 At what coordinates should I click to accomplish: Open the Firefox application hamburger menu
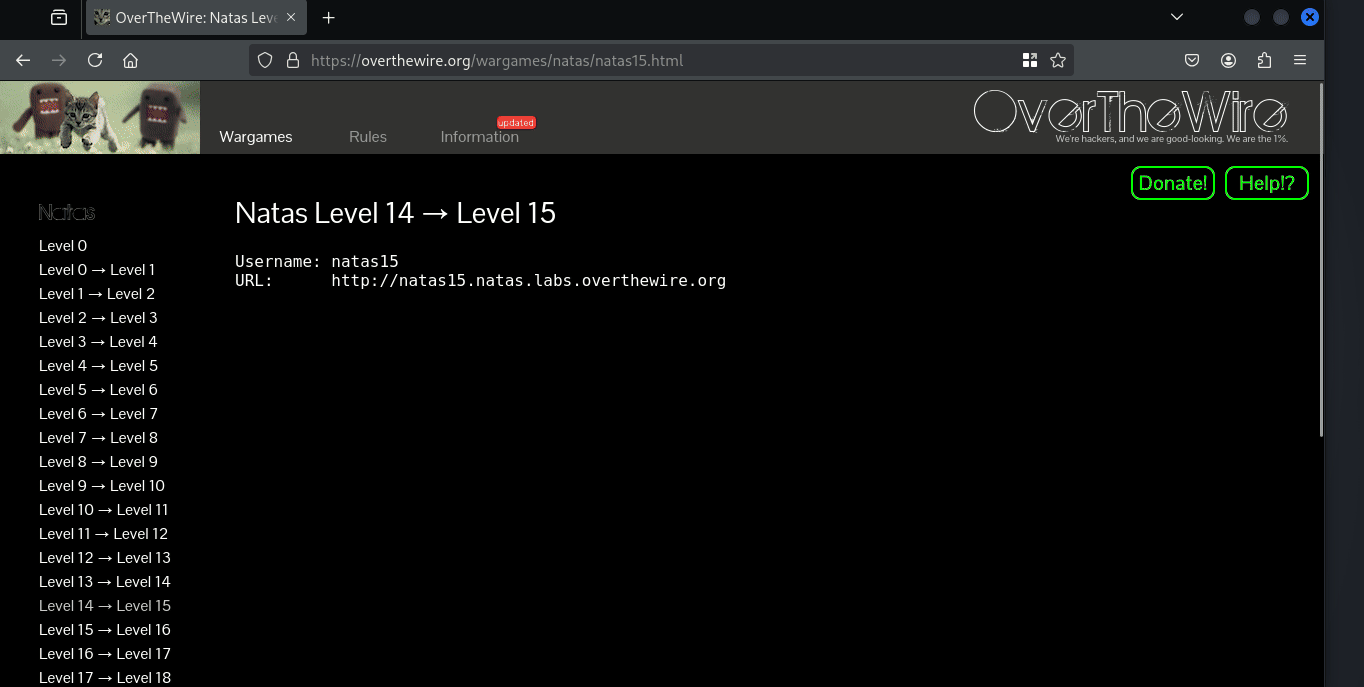coord(1300,60)
